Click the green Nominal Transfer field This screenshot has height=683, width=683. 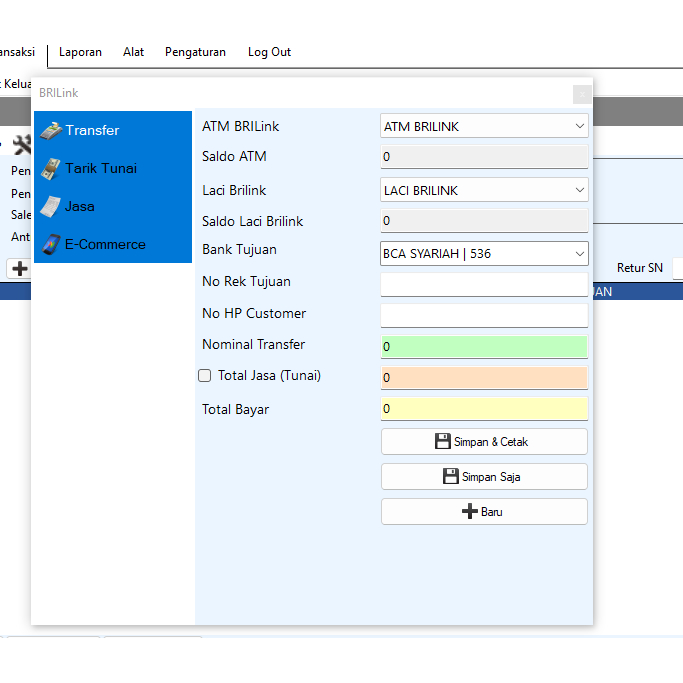484,347
